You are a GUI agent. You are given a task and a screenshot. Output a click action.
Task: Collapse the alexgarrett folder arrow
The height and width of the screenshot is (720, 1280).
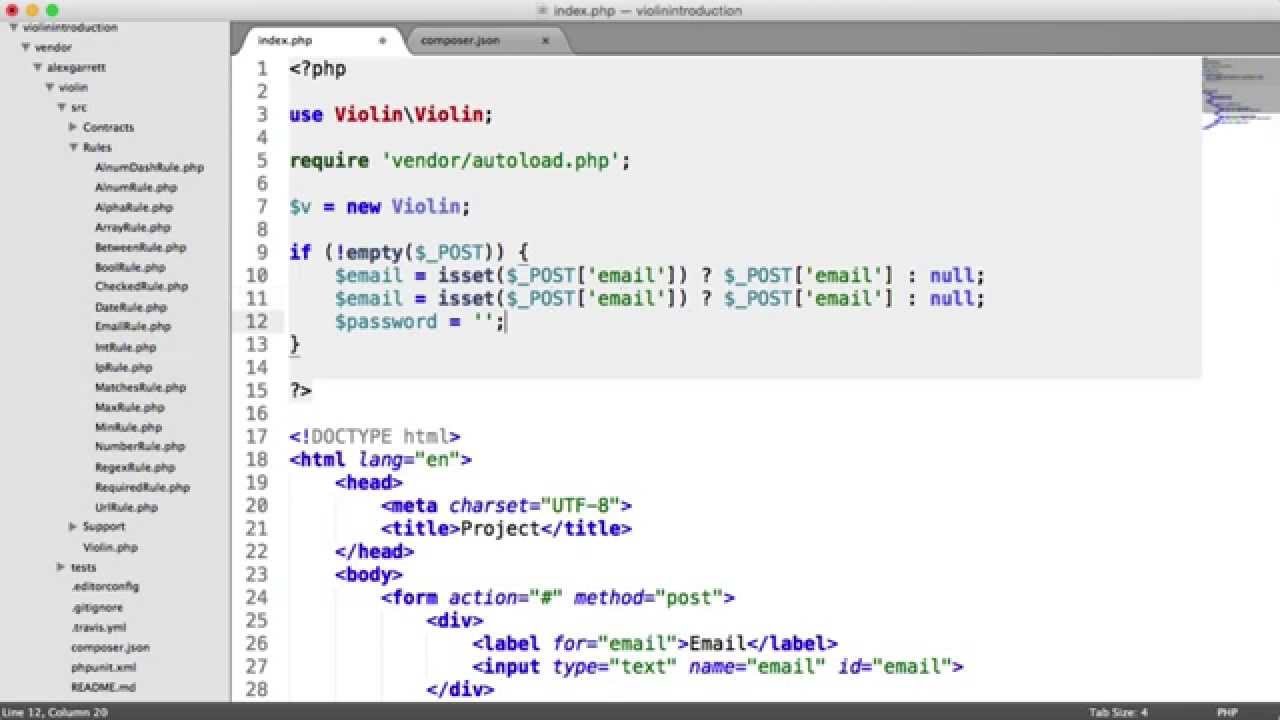(x=38, y=67)
